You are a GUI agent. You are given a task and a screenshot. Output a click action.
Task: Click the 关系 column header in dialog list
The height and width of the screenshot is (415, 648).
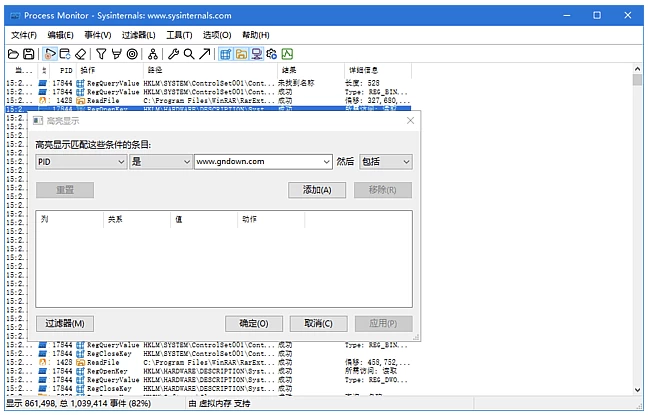[137, 219]
